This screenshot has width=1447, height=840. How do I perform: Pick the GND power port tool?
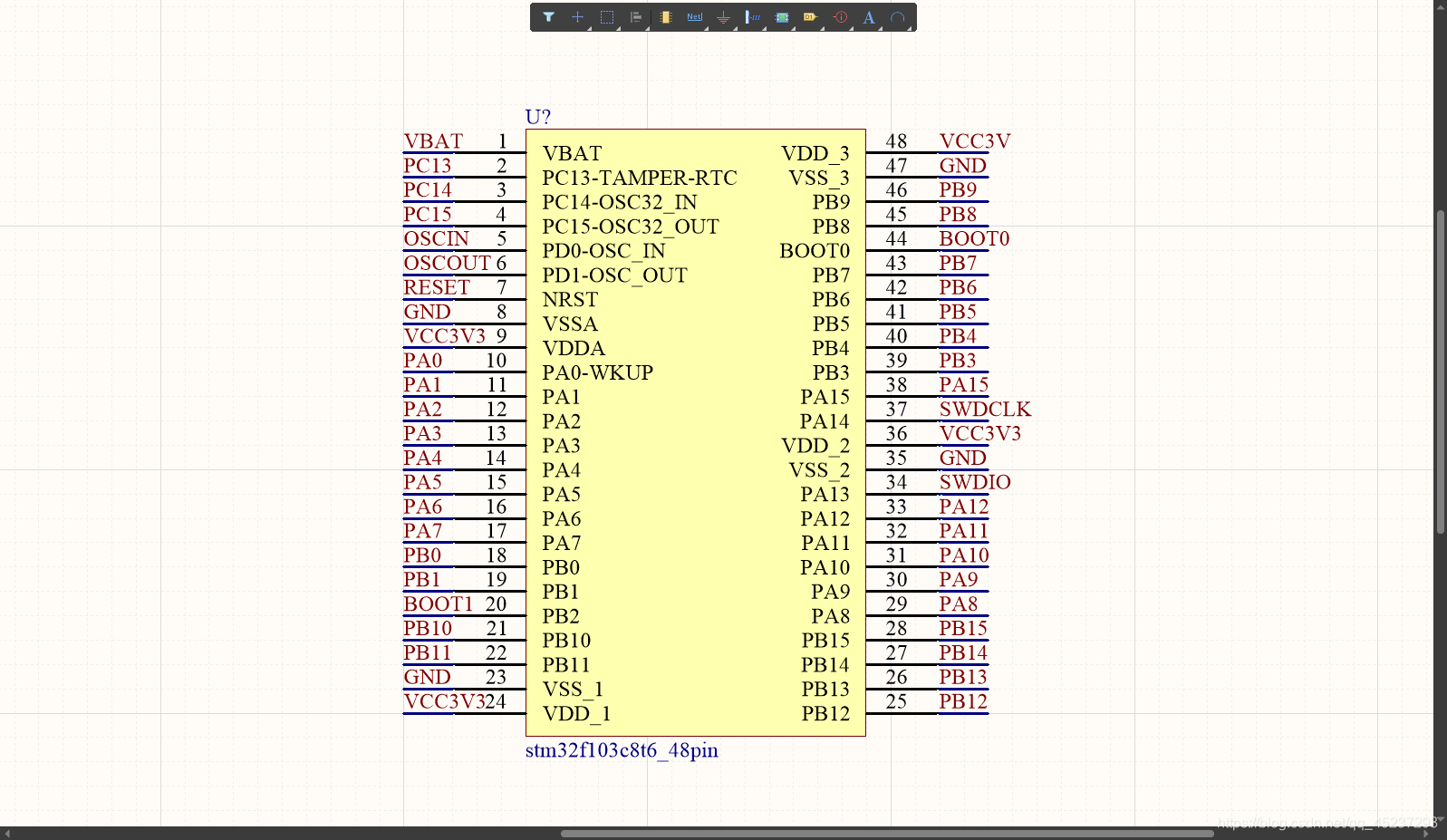tap(723, 17)
